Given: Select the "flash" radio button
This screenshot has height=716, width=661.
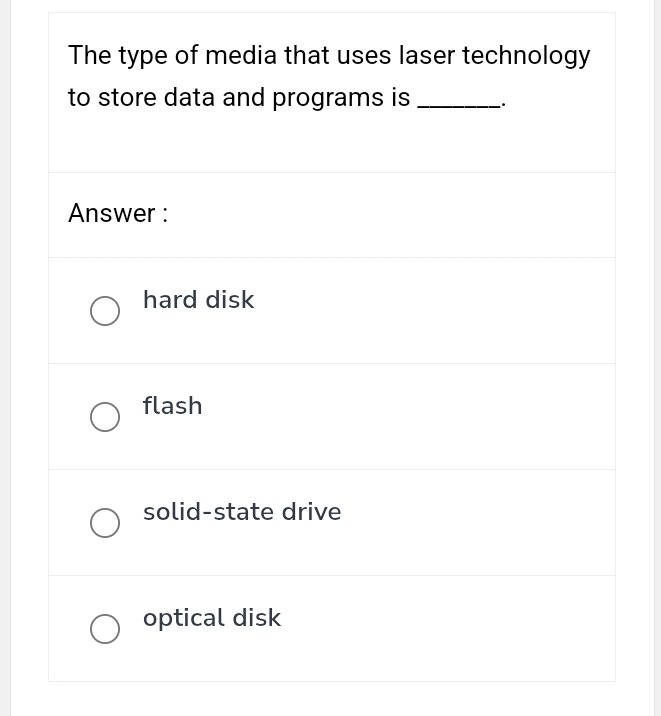Looking at the screenshot, I should (105, 417).
